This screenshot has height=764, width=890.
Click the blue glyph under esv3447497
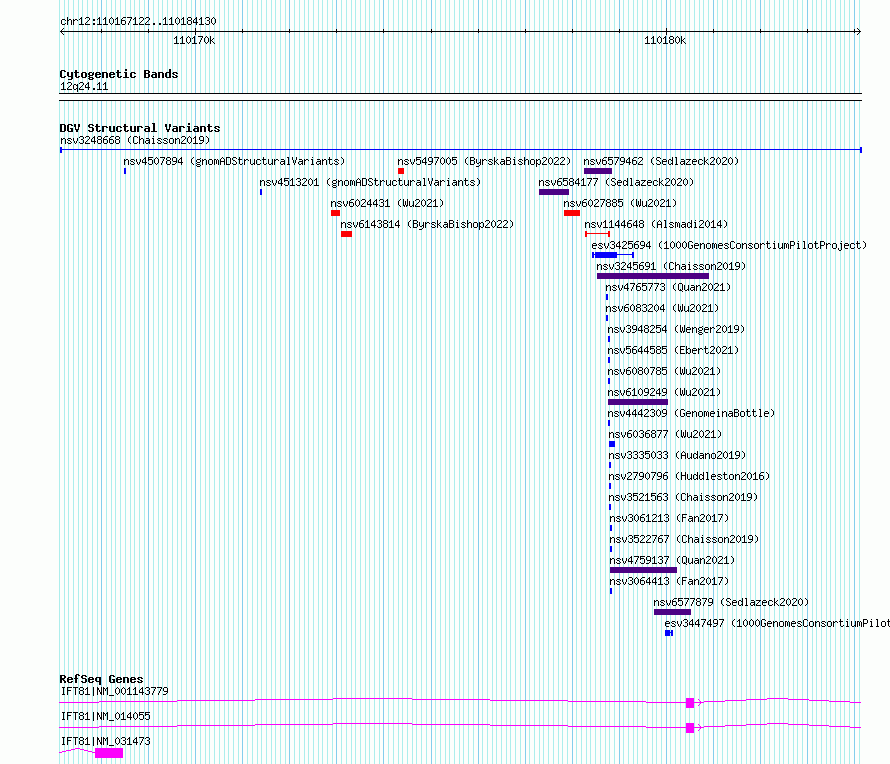[x=669, y=633]
